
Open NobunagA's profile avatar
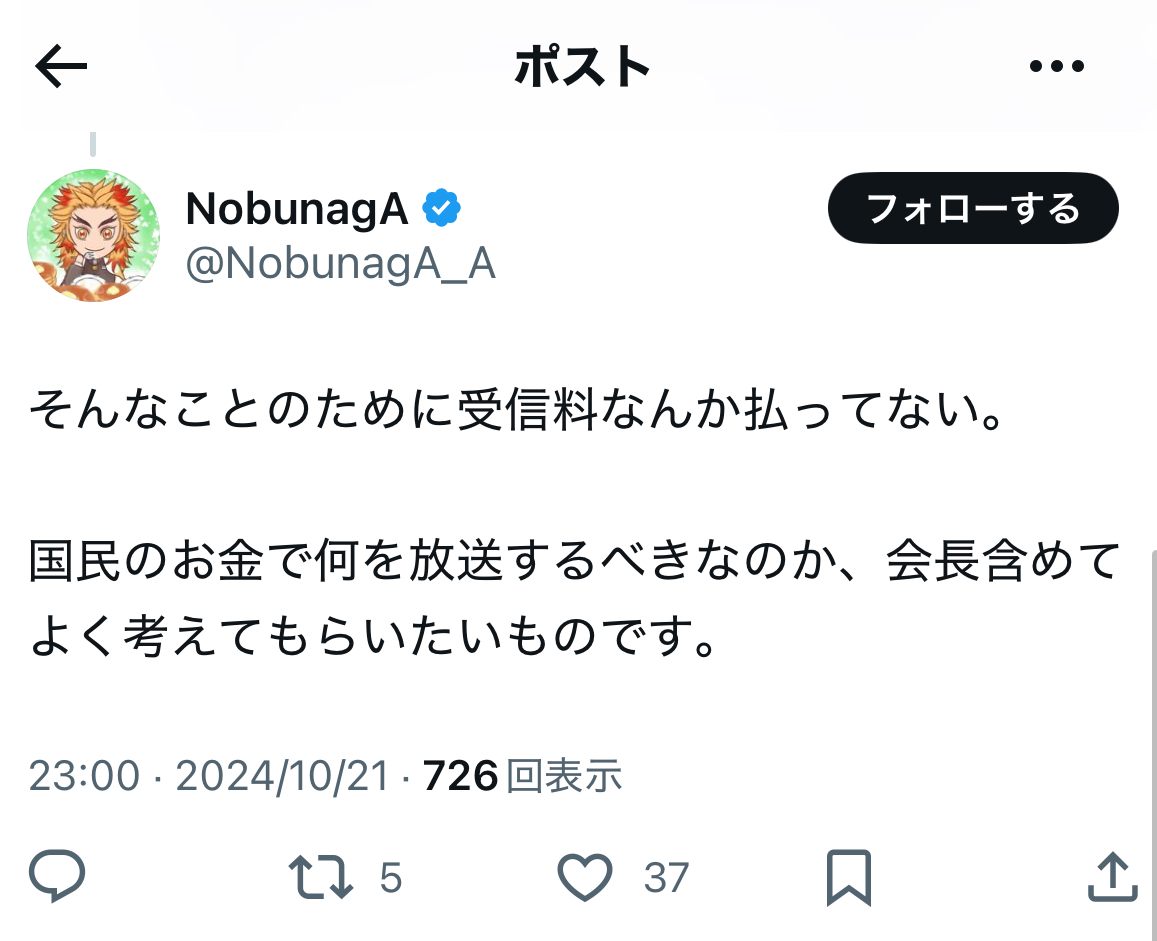[x=93, y=235]
